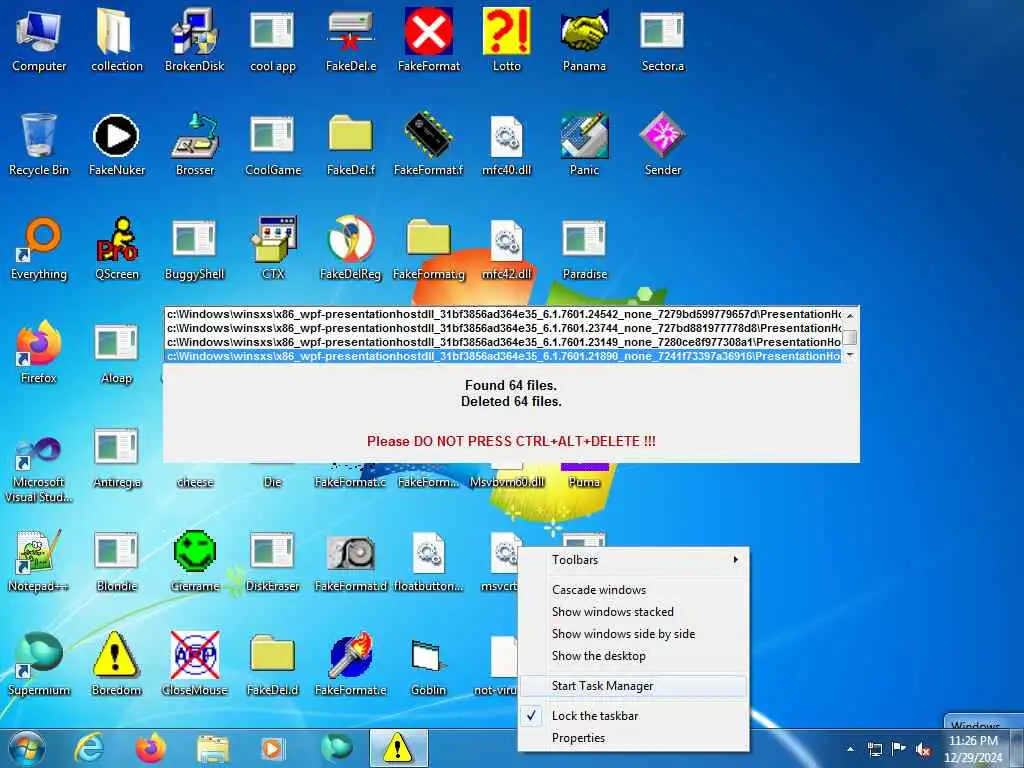The height and width of the screenshot is (768, 1024).
Task: Select the FakeFormat.e torch icon
Action: pos(350,664)
